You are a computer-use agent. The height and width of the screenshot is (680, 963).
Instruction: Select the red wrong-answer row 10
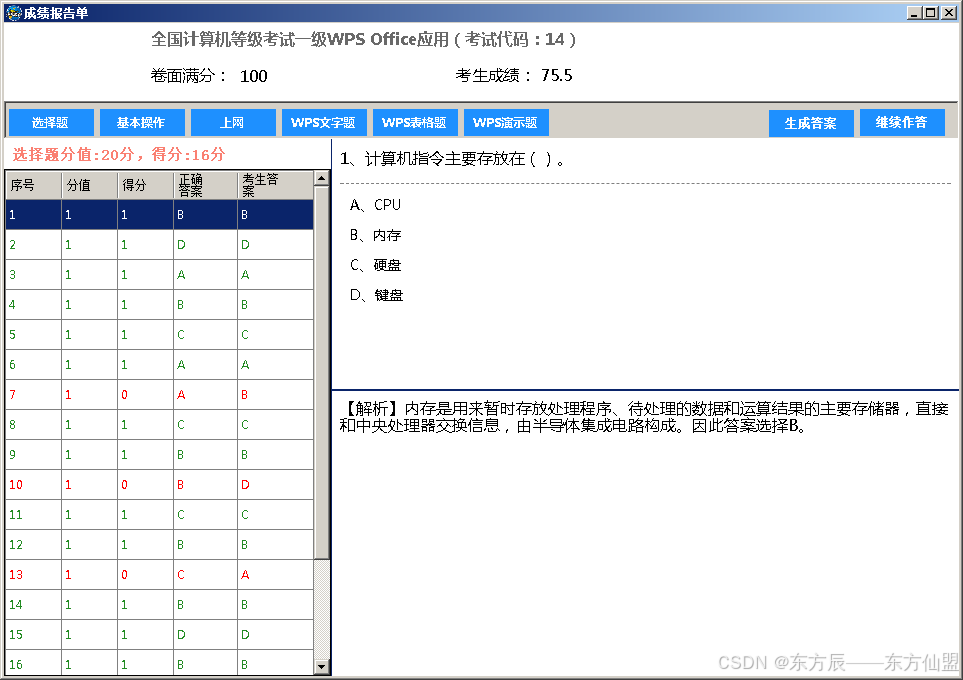pyautogui.click(x=160, y=485)
